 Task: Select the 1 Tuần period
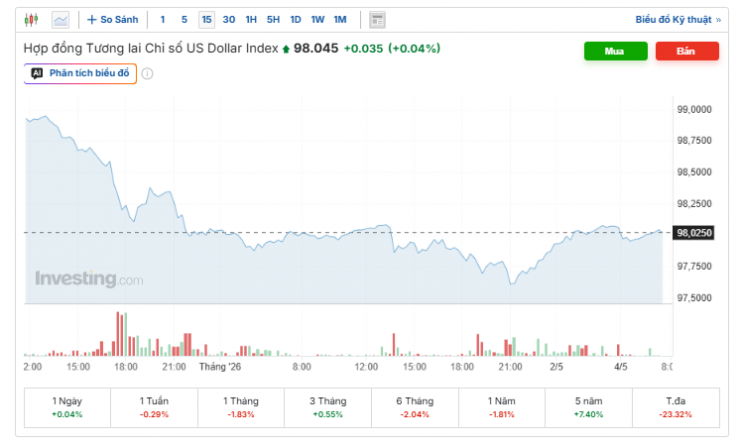pyautogui.click(x=154, y=407)
